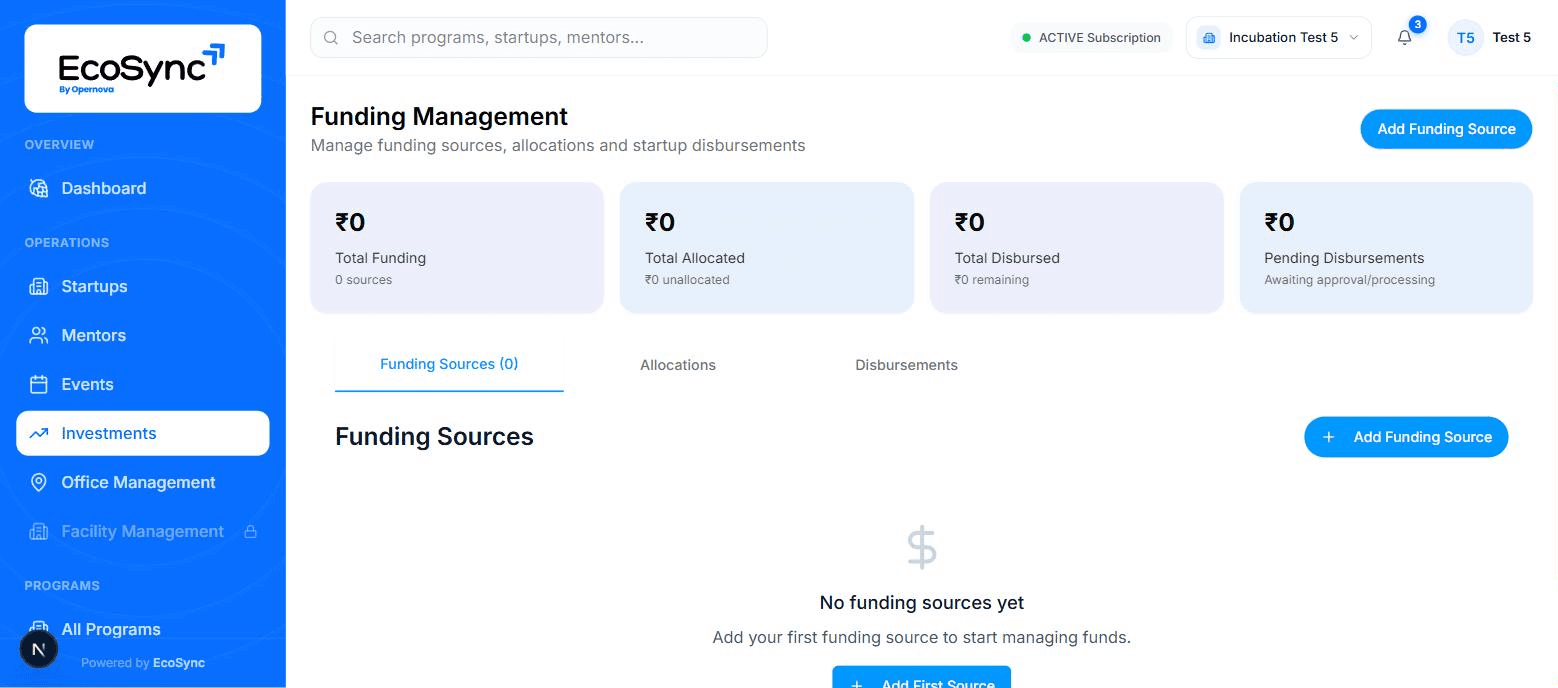Click the Dashboard sidebar icon
The width and height of the screenshot is (1558, 688).
tap(39, 188)
